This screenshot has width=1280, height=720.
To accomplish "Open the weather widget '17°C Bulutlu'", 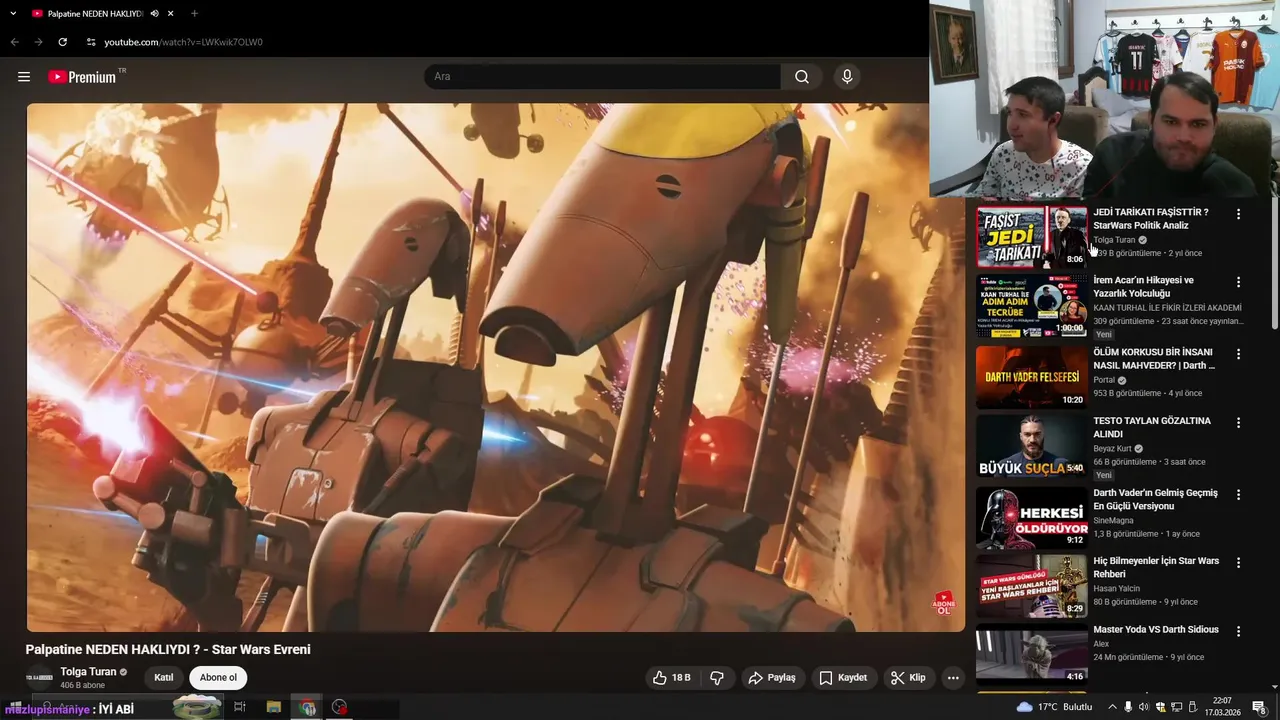I will click(1054, 707).
